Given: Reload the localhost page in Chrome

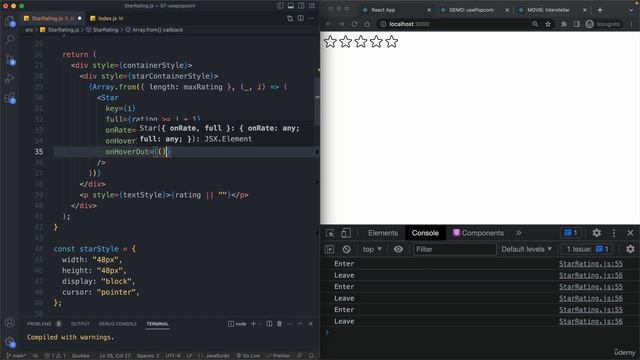Looking at the screenshot, I should [x=354, y=24].
